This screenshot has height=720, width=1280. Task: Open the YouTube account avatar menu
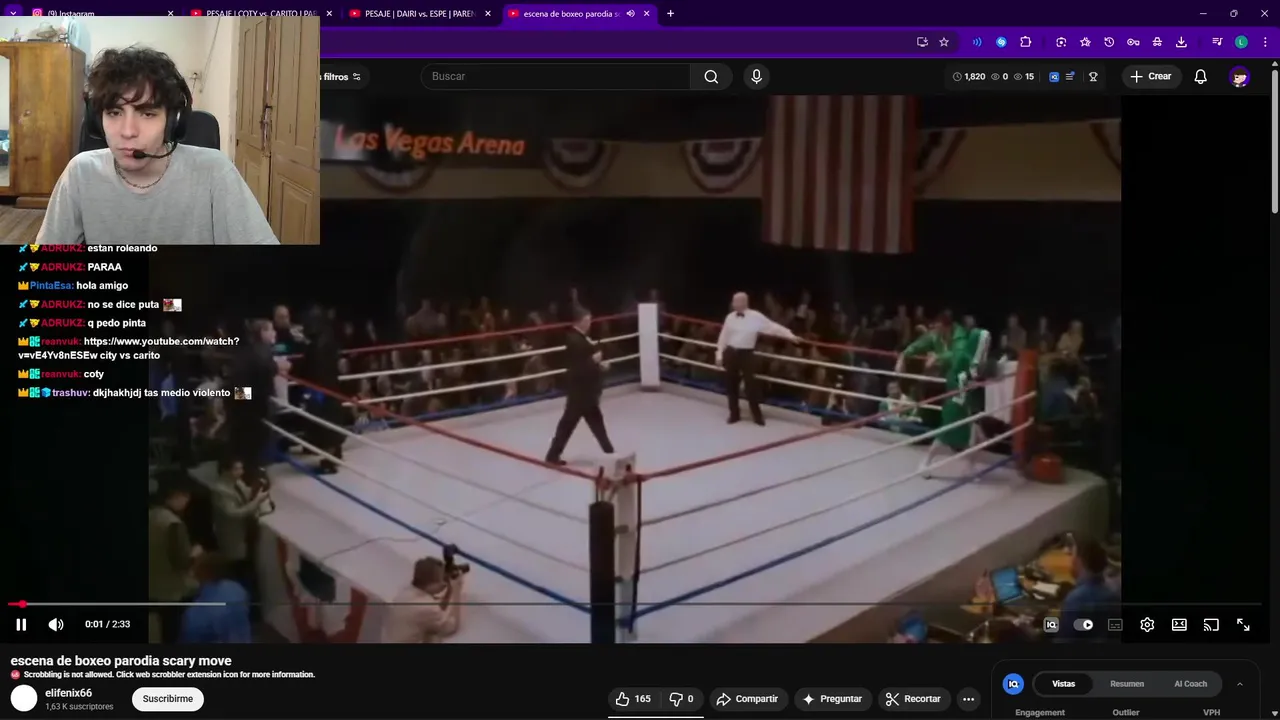1240,76
